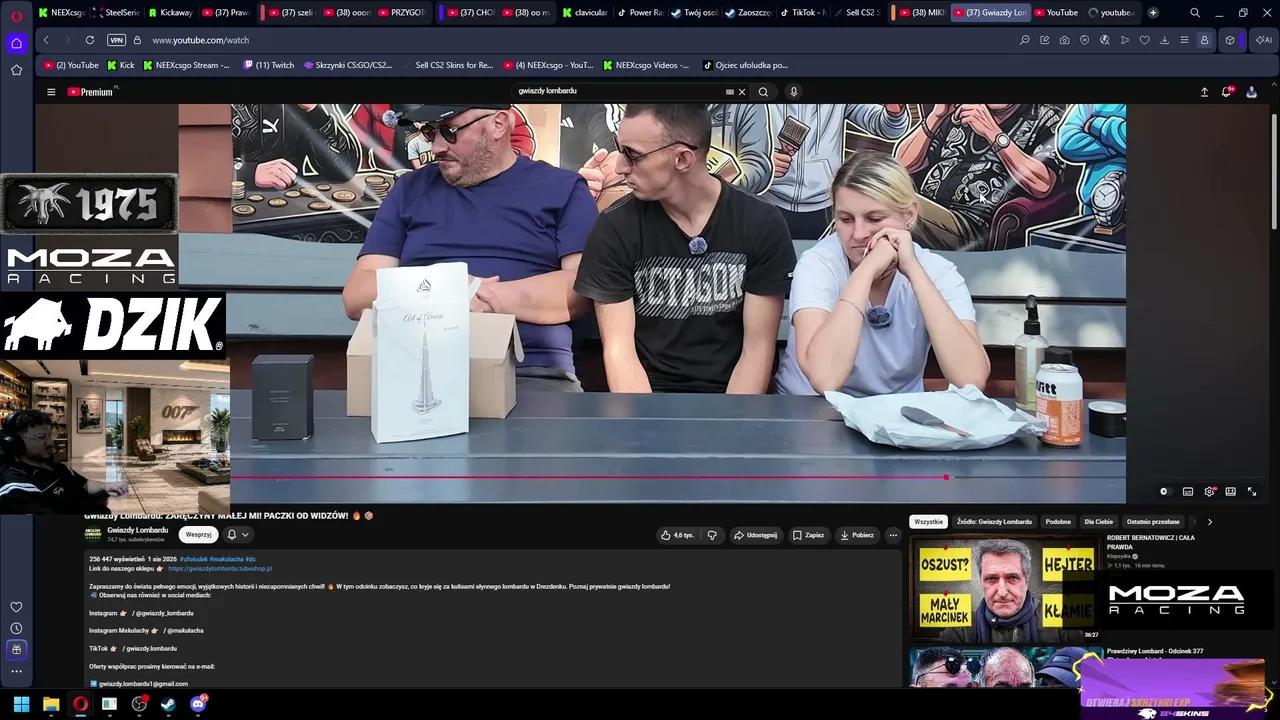Open Opera sidebar heart pinboards icon
Image resolution: width=1280 pixels, height=720 pixels.
(16, 607)
